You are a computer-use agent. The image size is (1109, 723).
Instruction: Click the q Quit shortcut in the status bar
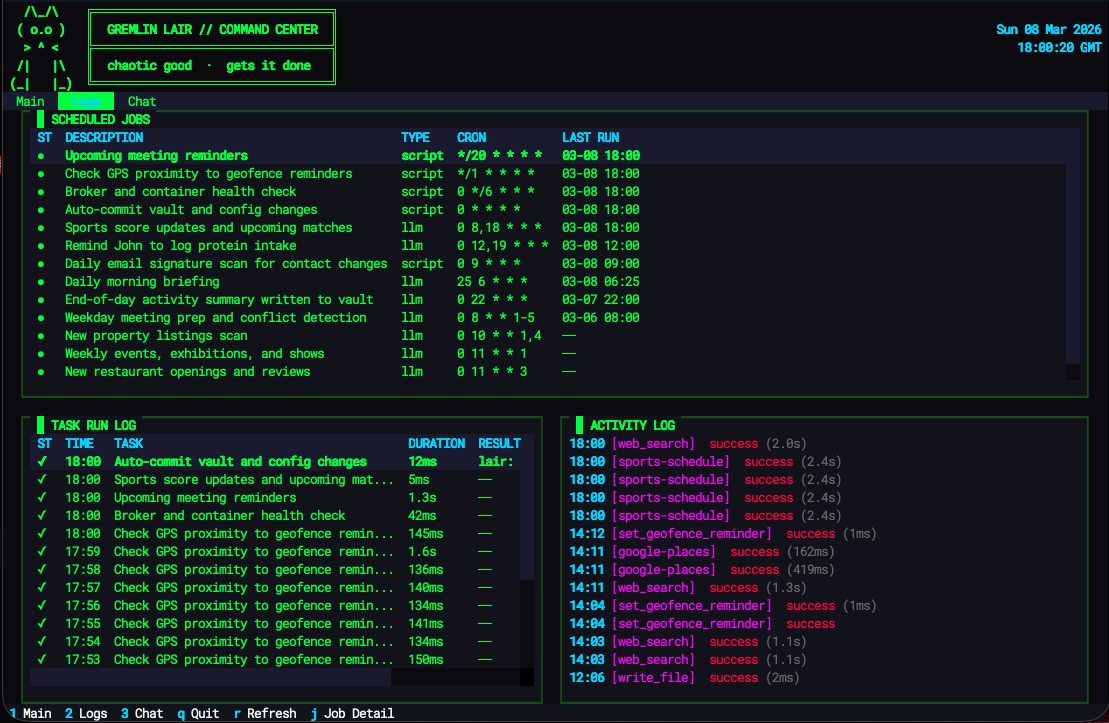click(x=198, y=713)
